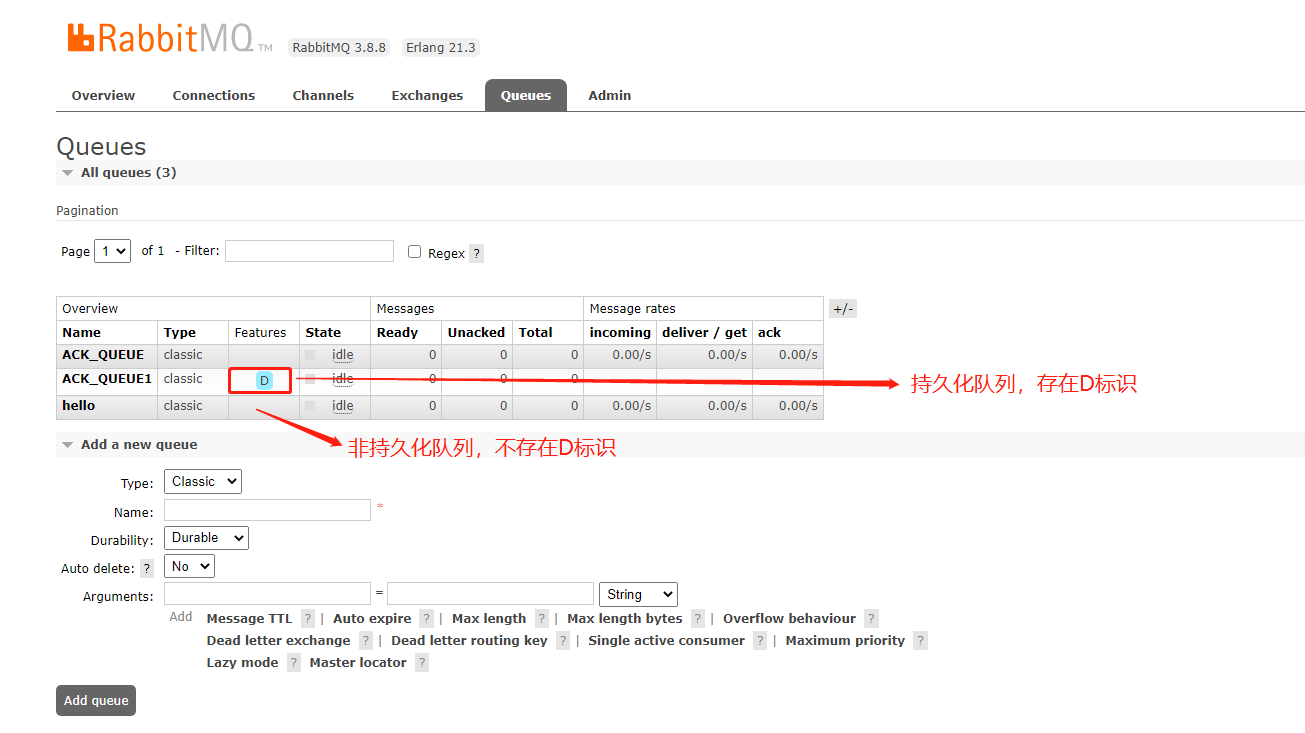Add the Maximum priority argument
Screen dimensions: 1305x733
coord(845,641)
